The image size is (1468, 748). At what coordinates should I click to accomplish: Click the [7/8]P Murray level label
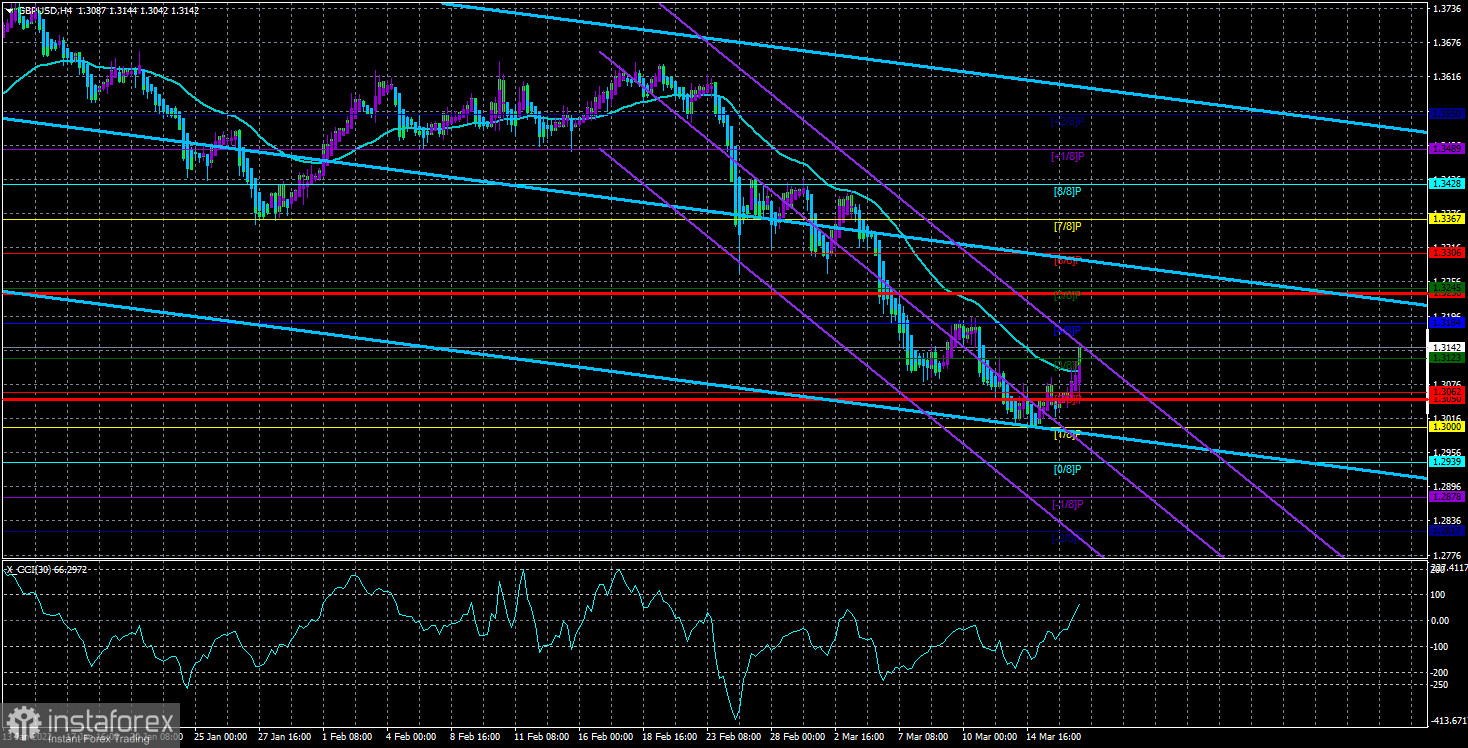click(1068, 226)
